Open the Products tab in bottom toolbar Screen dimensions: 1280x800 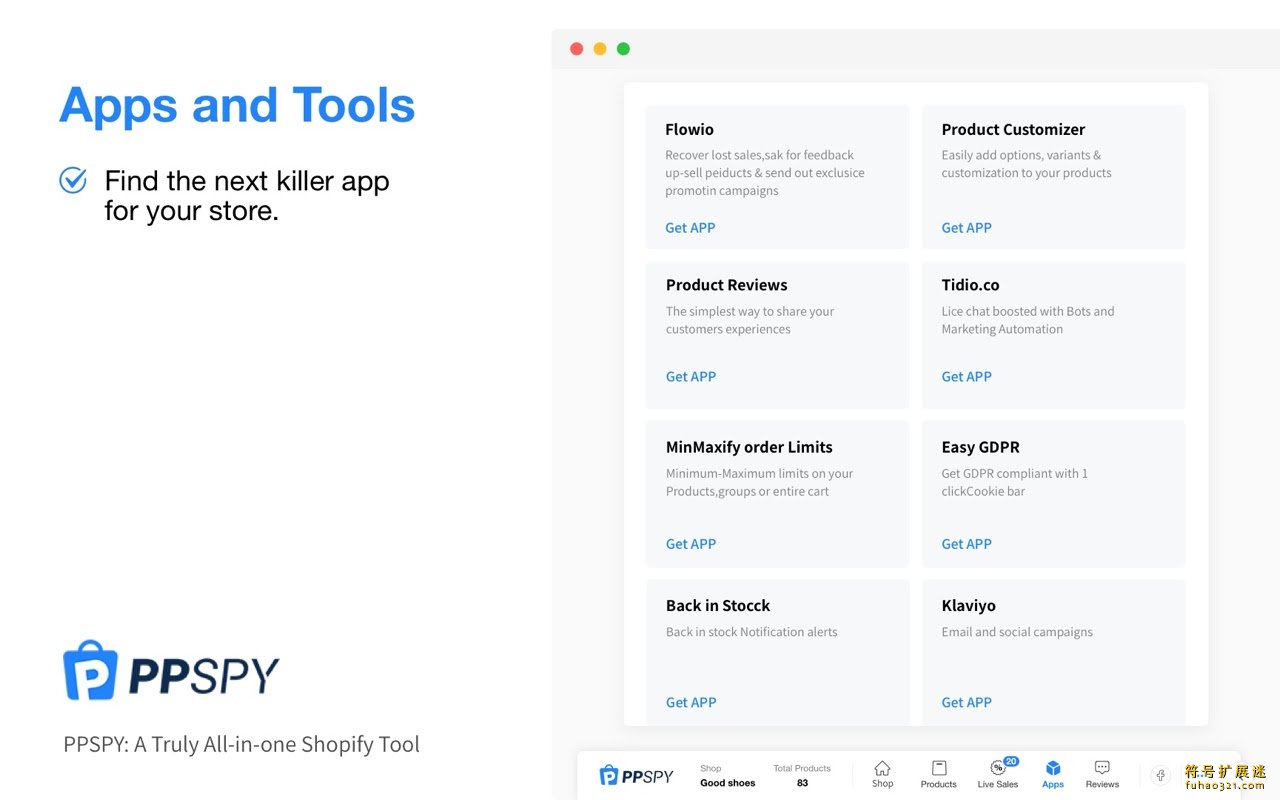[x=938, y=774]
